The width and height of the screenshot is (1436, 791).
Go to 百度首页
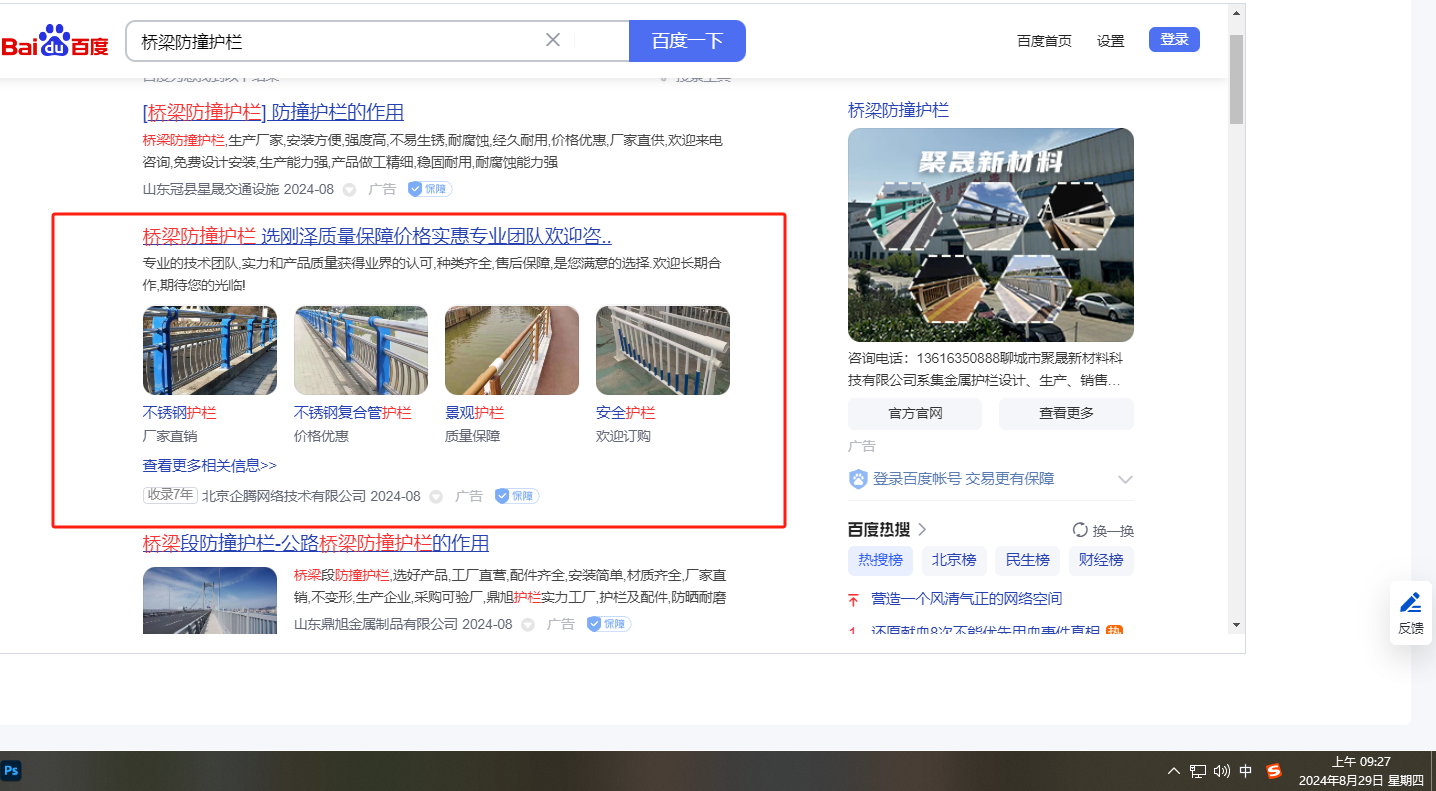click(x=1044, y=41)
